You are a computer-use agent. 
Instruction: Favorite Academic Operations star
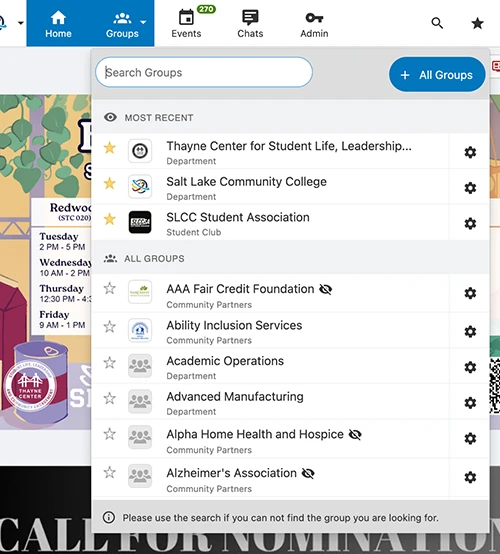(110, 363)
